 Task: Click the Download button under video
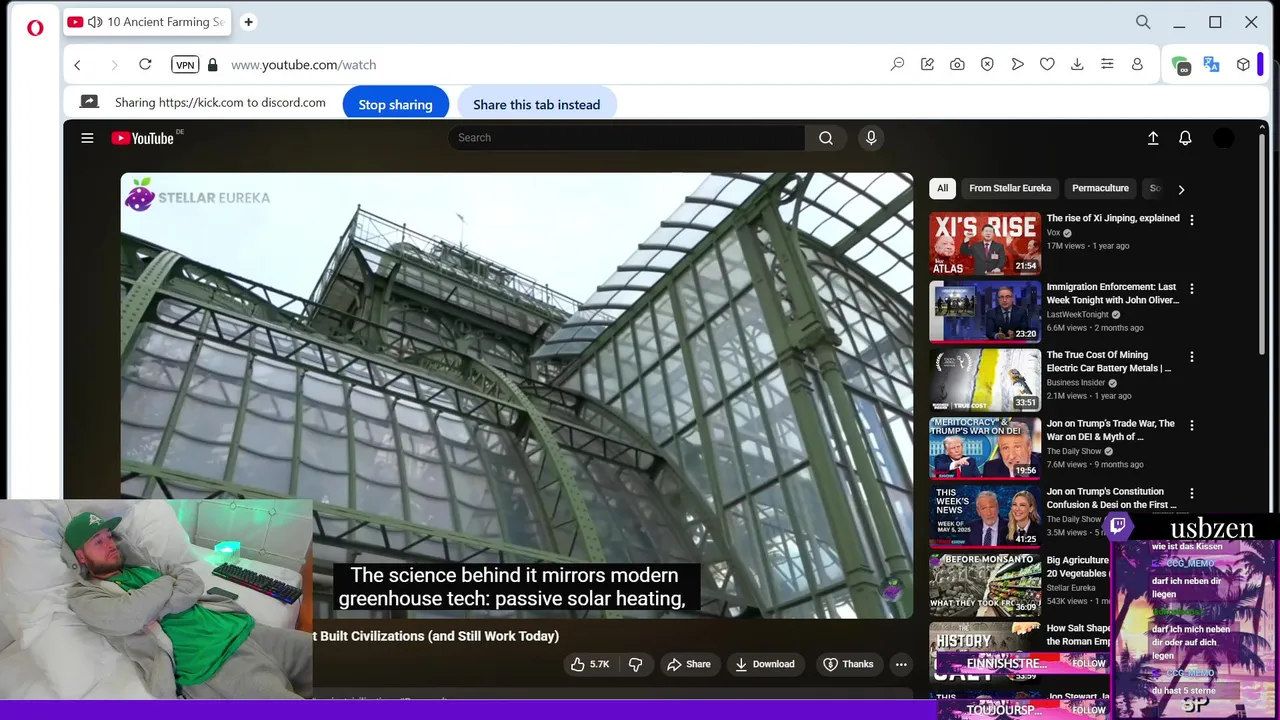point(765,664)
